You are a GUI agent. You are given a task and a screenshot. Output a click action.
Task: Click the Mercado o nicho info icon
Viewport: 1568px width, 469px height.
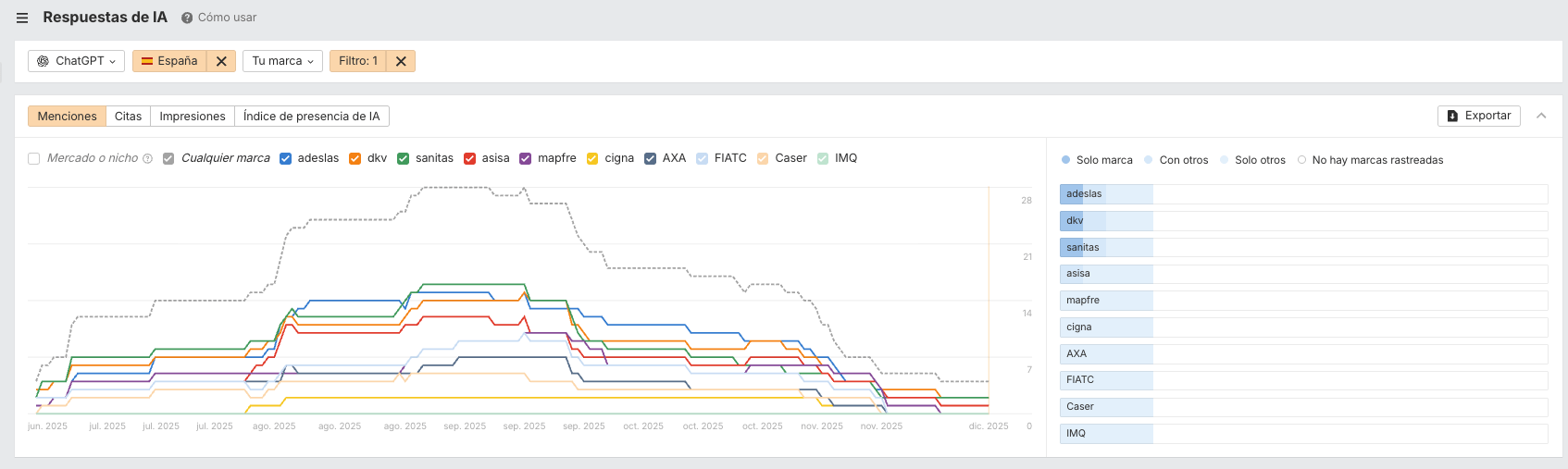[147, 159]
